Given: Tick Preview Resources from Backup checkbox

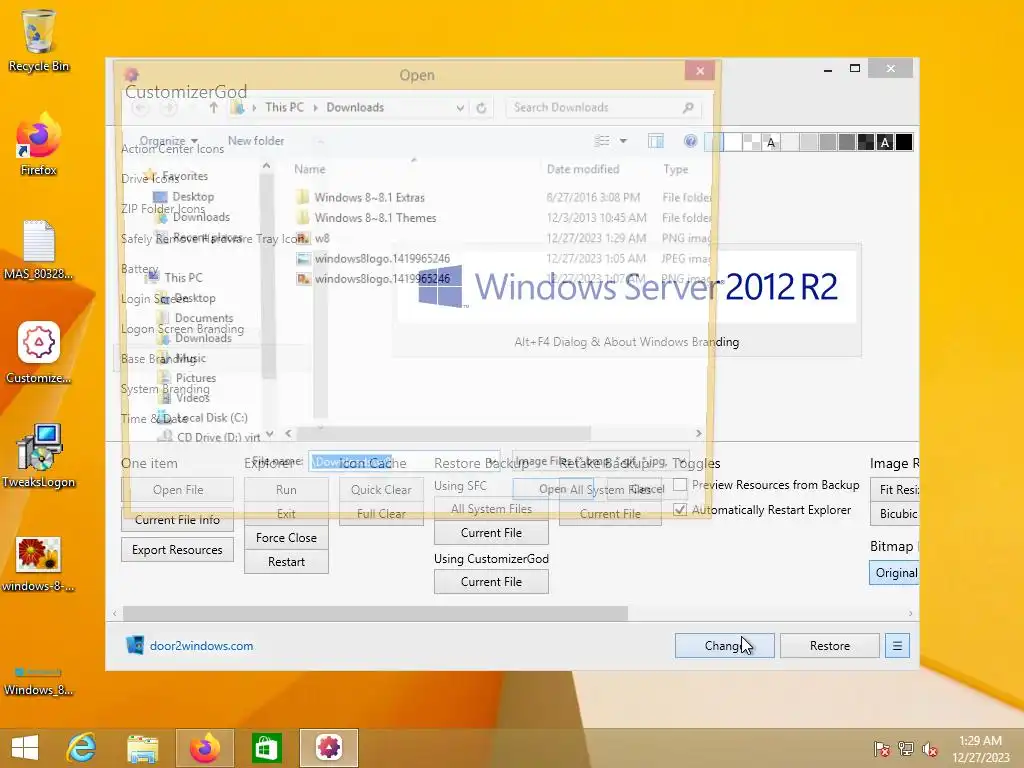Looking at the screenshot, I should 680,485.
